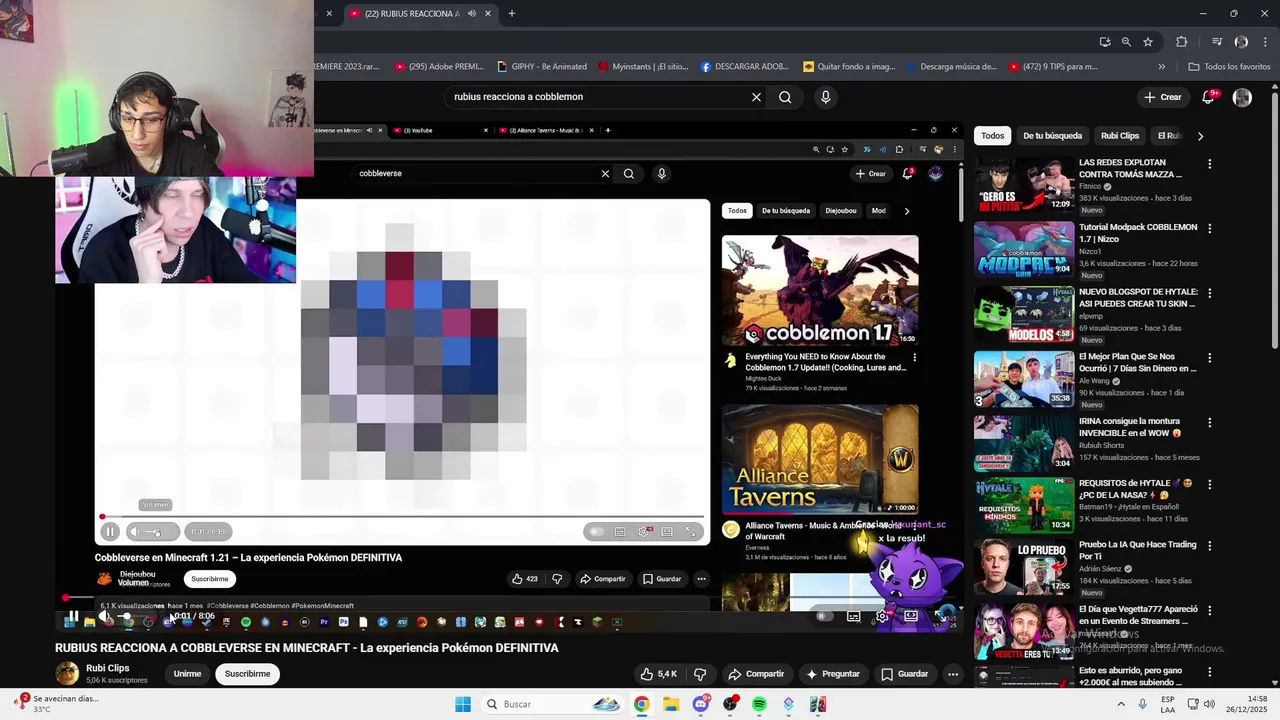Viewport: 1280px width, 720px height.
Task: Click the install app icon in address bar
Action: tap(1104, 42)
